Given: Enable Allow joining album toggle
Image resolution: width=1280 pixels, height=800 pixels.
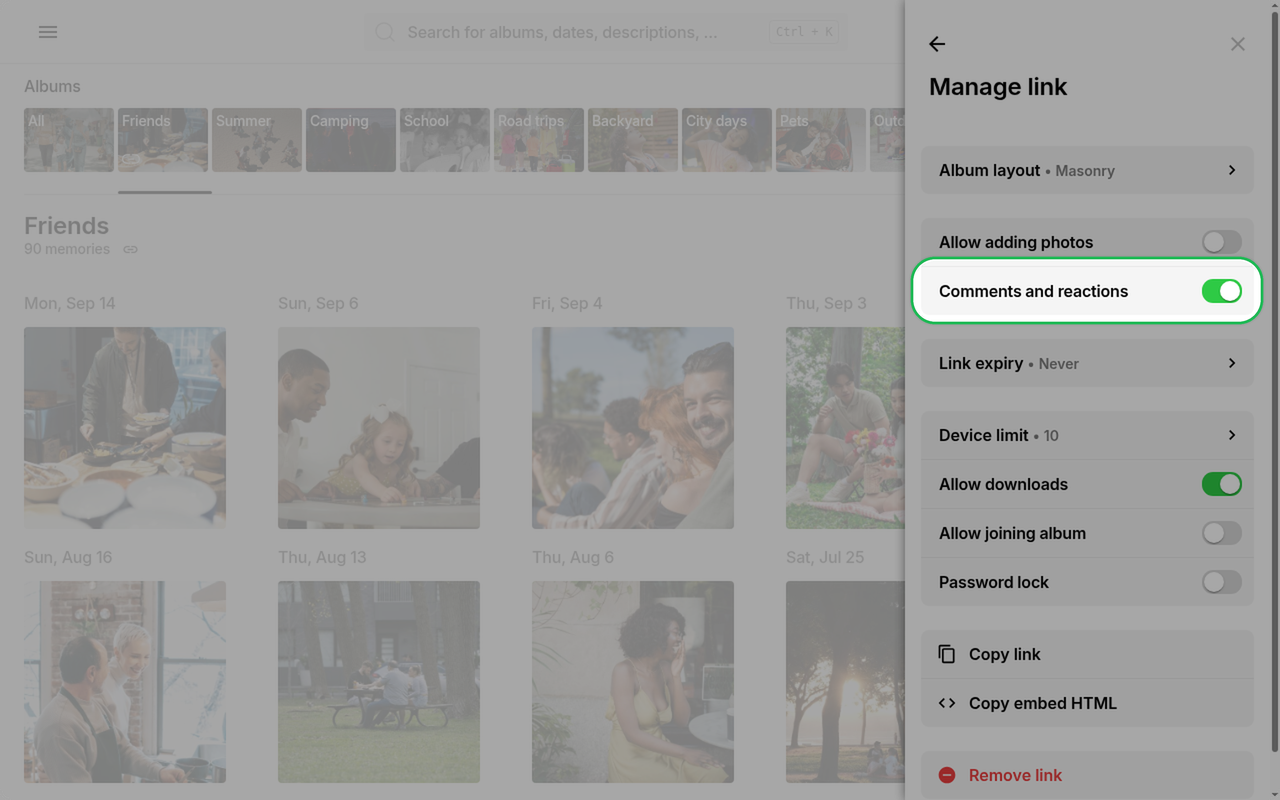Looking at the screenshot, I should [x=1222, y=533].
